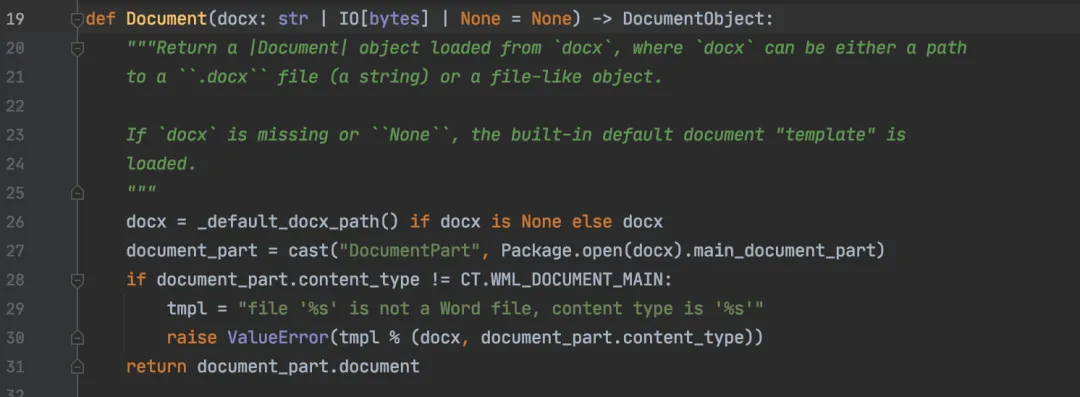
Task: Fold the docstring starting at line 20
Action: [77, 48]
